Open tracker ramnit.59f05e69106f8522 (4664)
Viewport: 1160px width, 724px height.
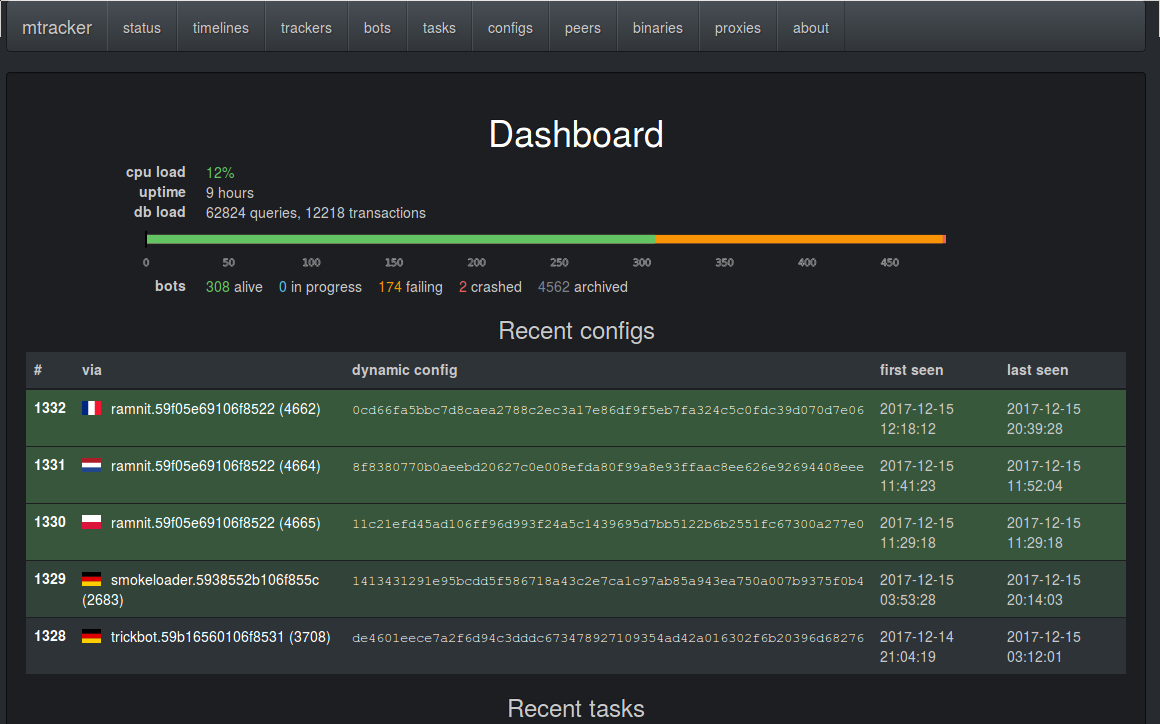click(216, 466)
